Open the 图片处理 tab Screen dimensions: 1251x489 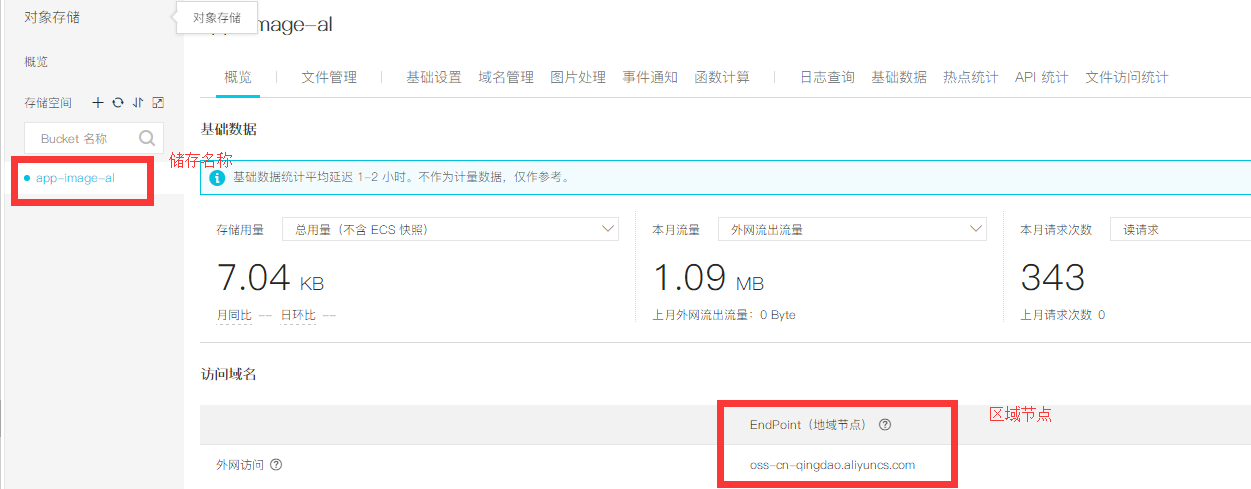578,77
